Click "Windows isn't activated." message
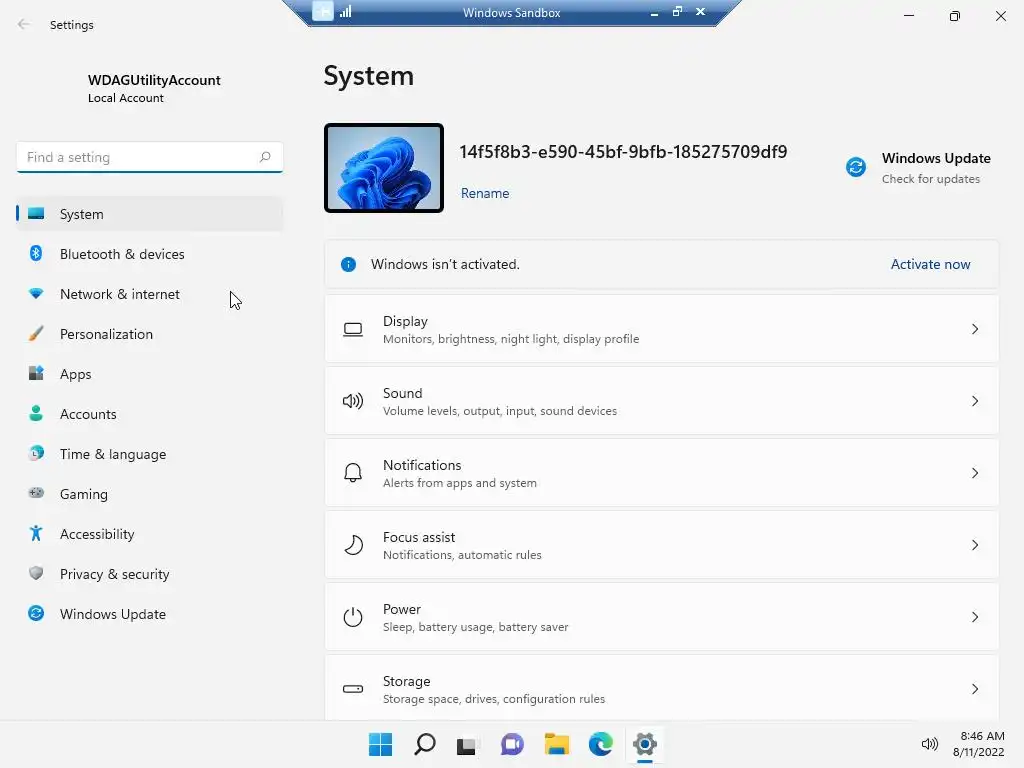Screen dimensions: 1024x768 (x=445, y=264)
